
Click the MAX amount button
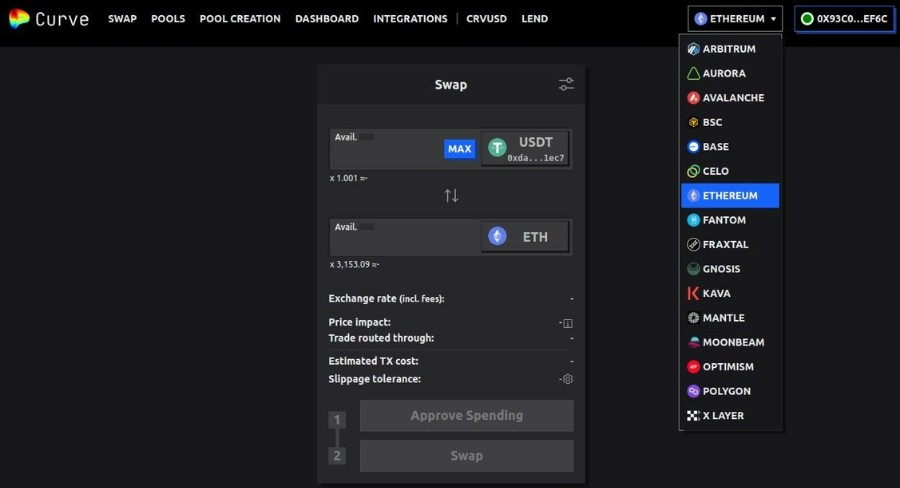point(460,149)
